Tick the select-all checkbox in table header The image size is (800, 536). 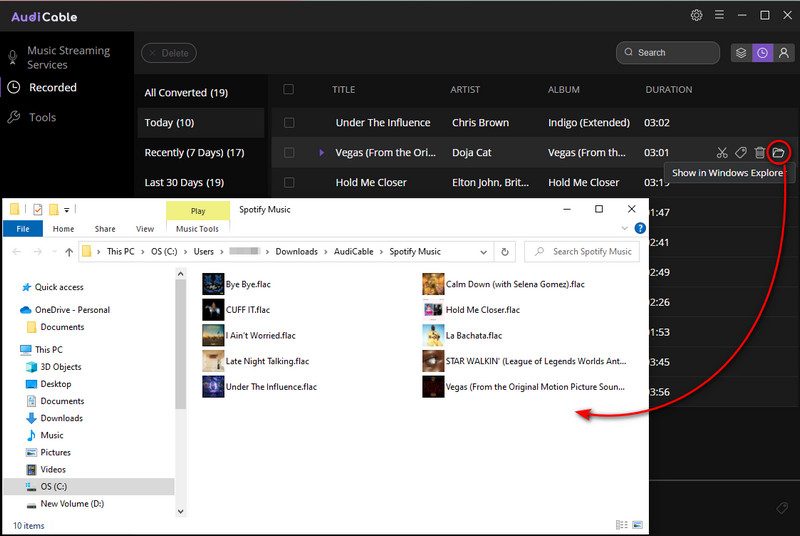288,89
